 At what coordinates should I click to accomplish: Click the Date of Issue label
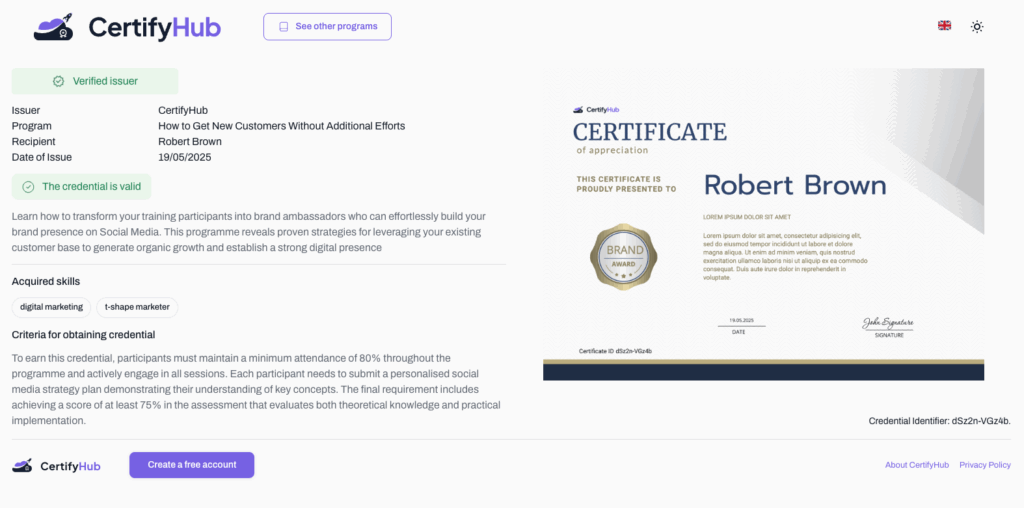(42, 157)
